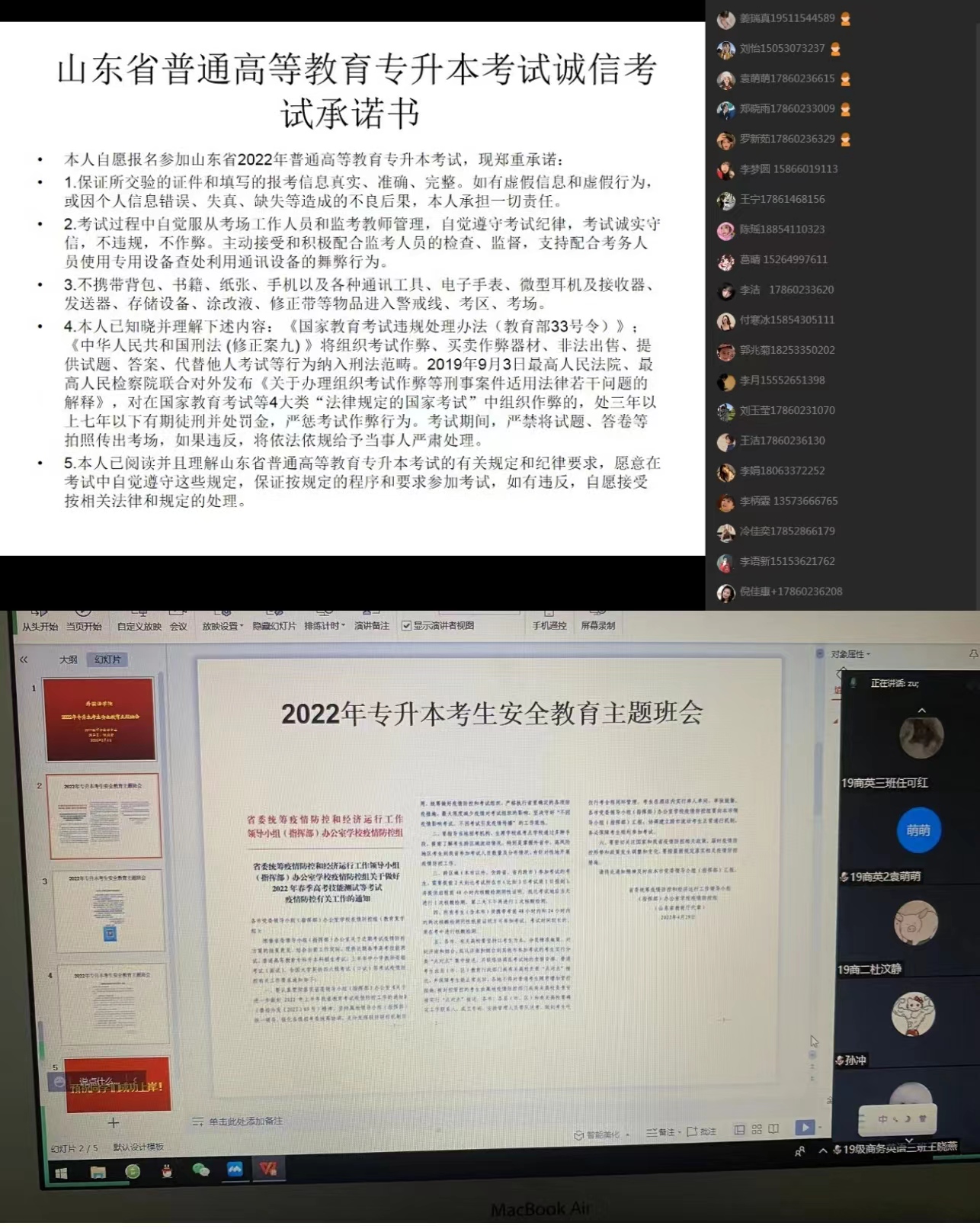Open 排练计时 dropdown menu
The width and height of the screenshot is (980, 1229).
324,625
